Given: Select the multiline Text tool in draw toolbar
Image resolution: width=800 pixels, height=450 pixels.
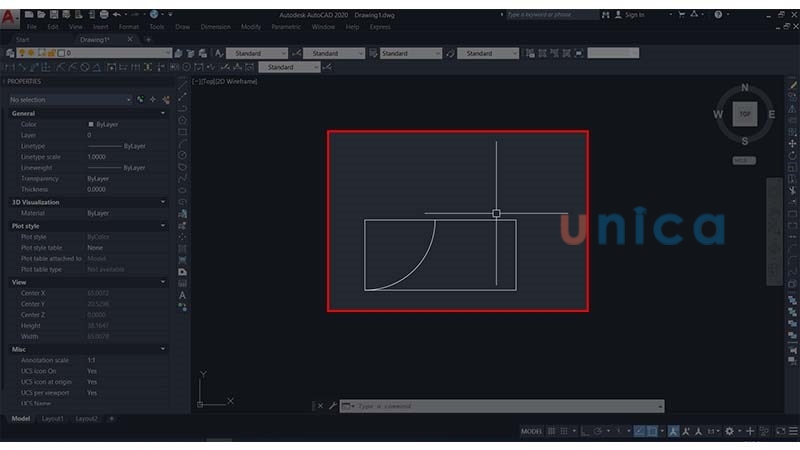Looking at the screenshot, I should click(183, 295).
